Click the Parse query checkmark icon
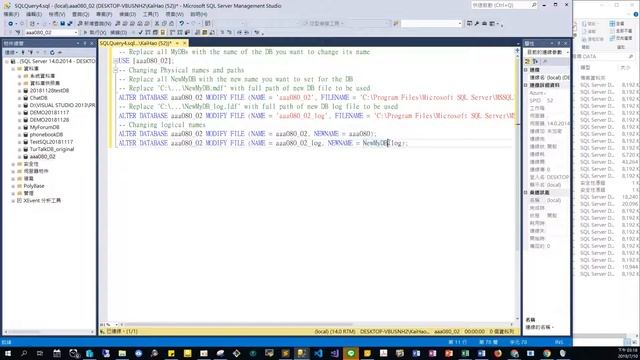The height and width of the screenshot is (360, 640). click(140, 32)
